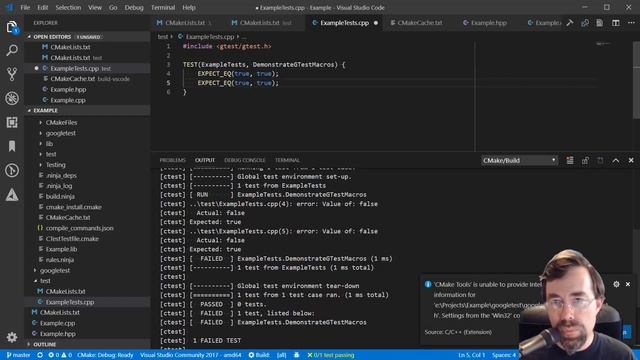Click the sync changes icon in status bar
This screenshot has height=360, width=640.
click(x=40, y=355)
